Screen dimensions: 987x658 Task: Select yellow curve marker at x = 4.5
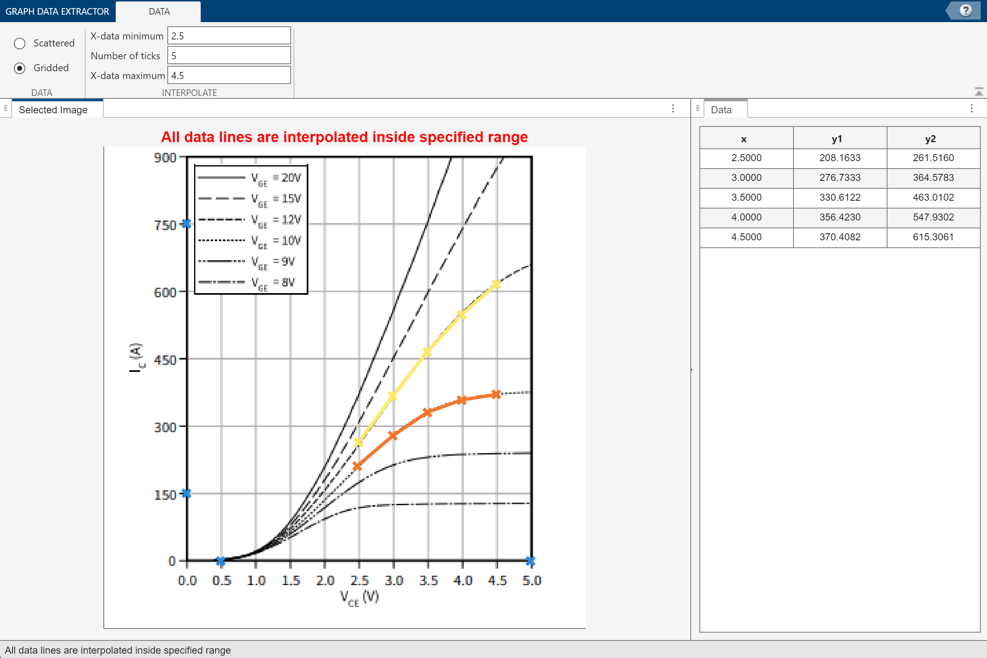tap(495, 285)
